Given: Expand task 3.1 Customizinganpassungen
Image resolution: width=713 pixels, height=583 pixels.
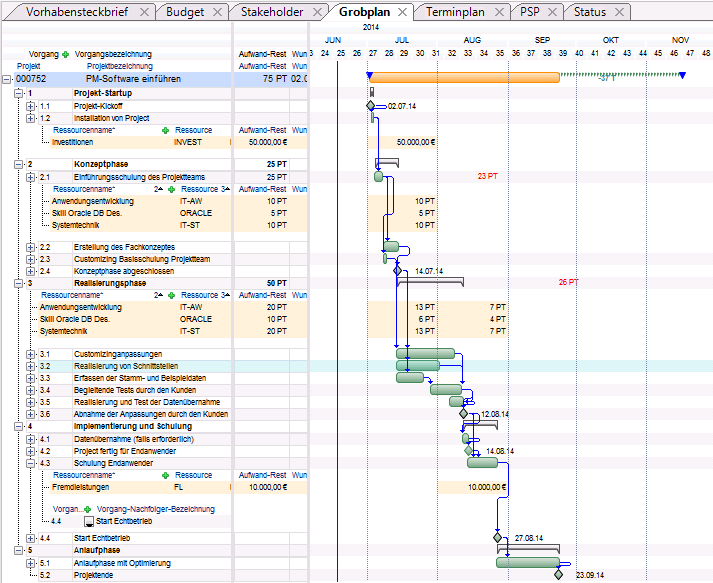Looking at the screenshot, I should point(30,354).
